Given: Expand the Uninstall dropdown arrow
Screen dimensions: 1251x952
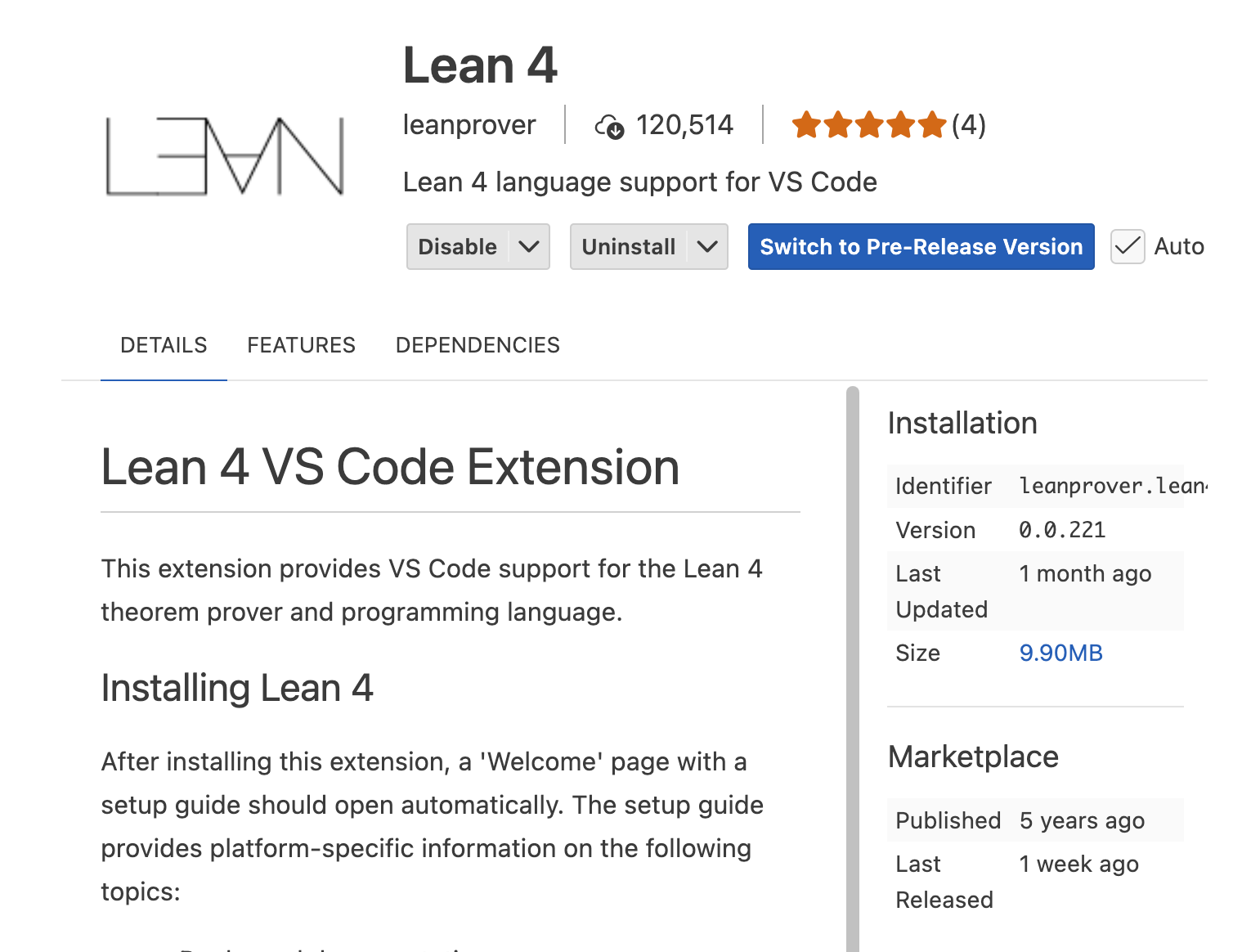Looking at the screenshot, I should click(x=707, y=246).
